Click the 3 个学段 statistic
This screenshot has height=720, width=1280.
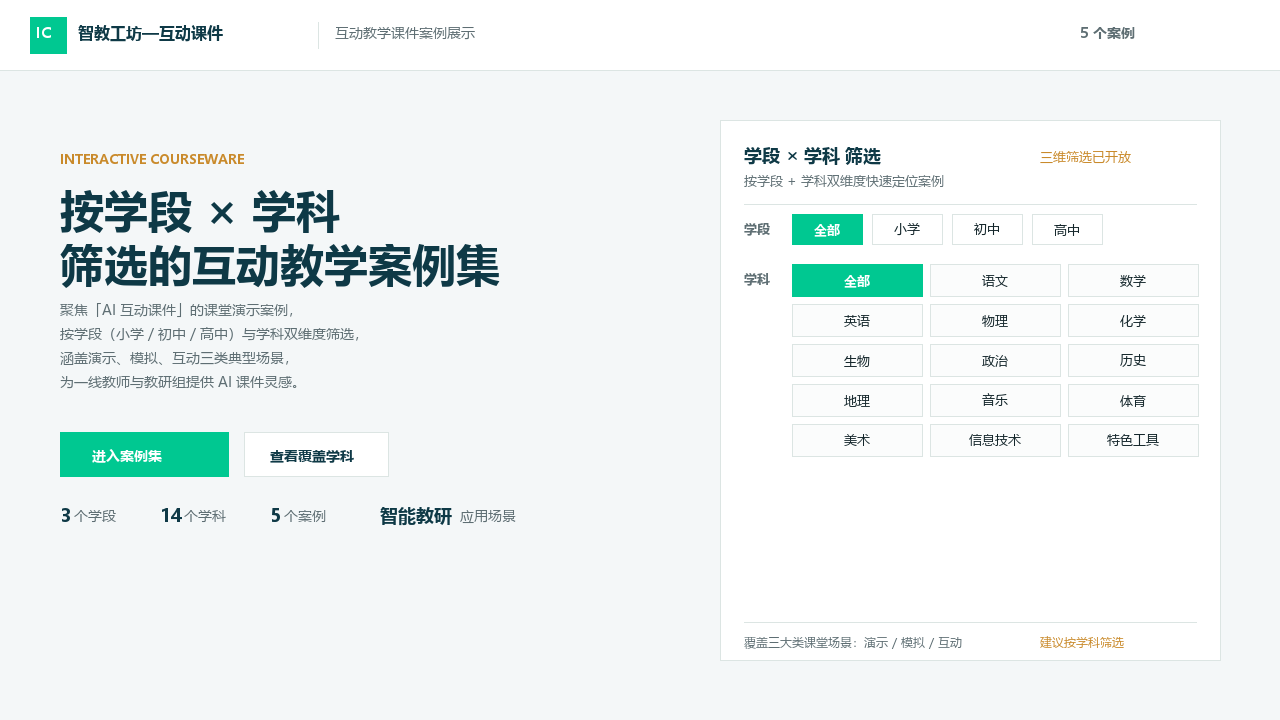coord(88,516)
